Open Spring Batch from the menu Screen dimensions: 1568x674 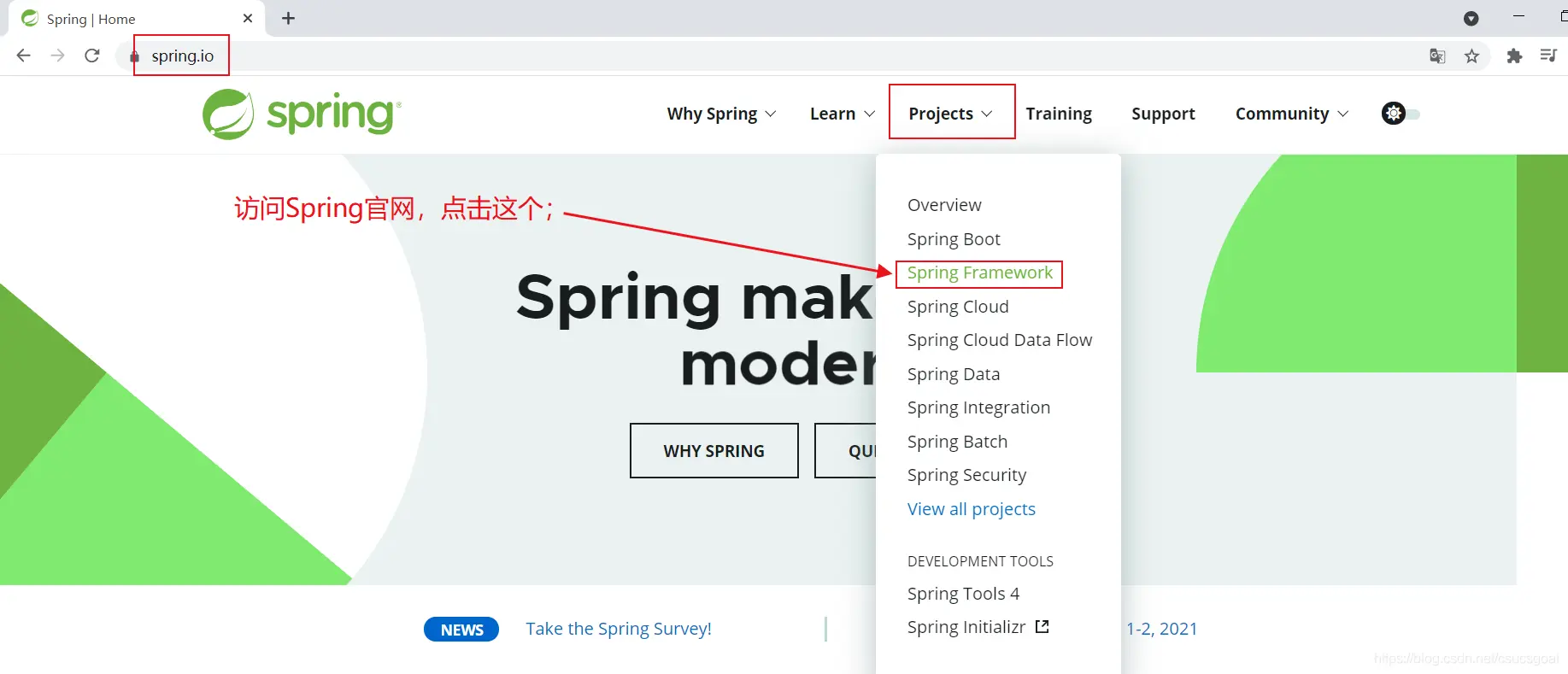[x=957, y=442]
